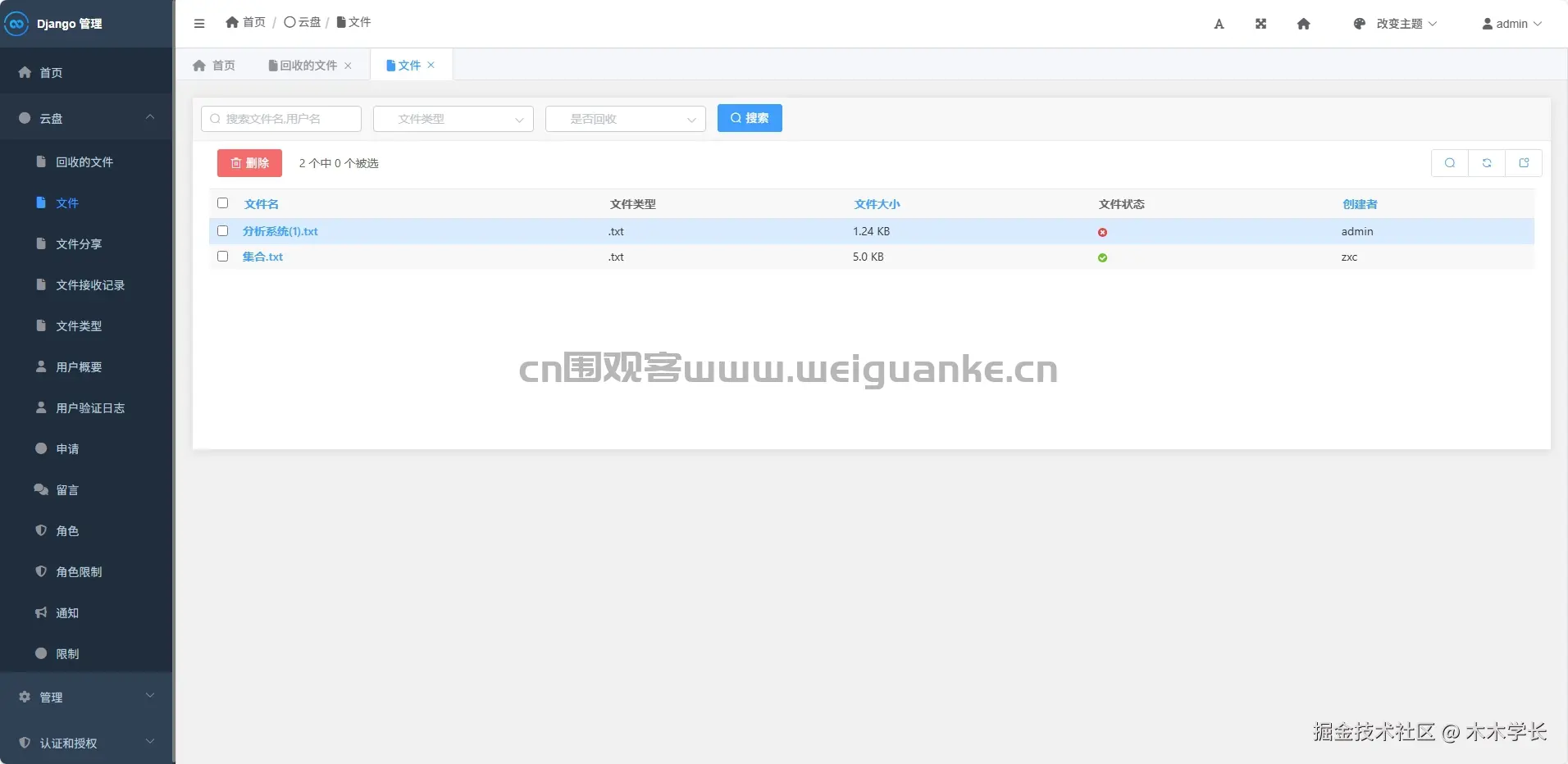Open 回收的文件 in sidebar

pos(86,162)
